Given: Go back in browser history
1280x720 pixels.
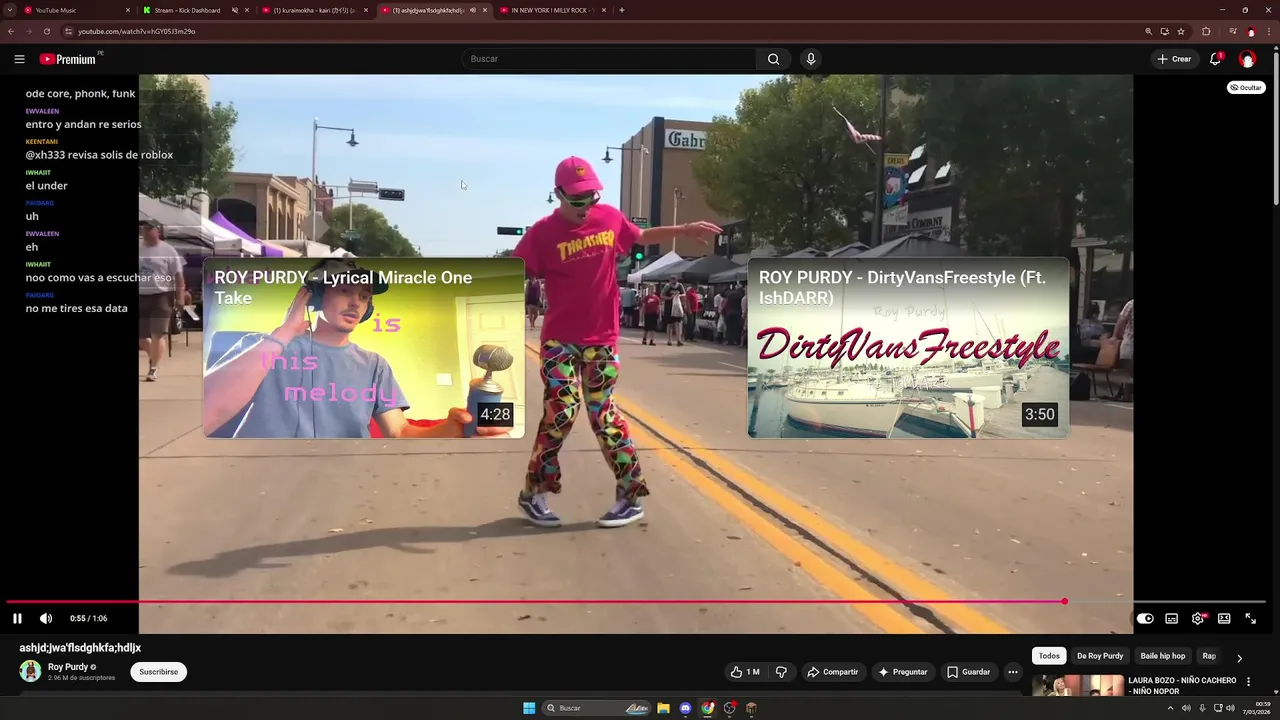Looking at the screenshot, I should pos(11,31).
